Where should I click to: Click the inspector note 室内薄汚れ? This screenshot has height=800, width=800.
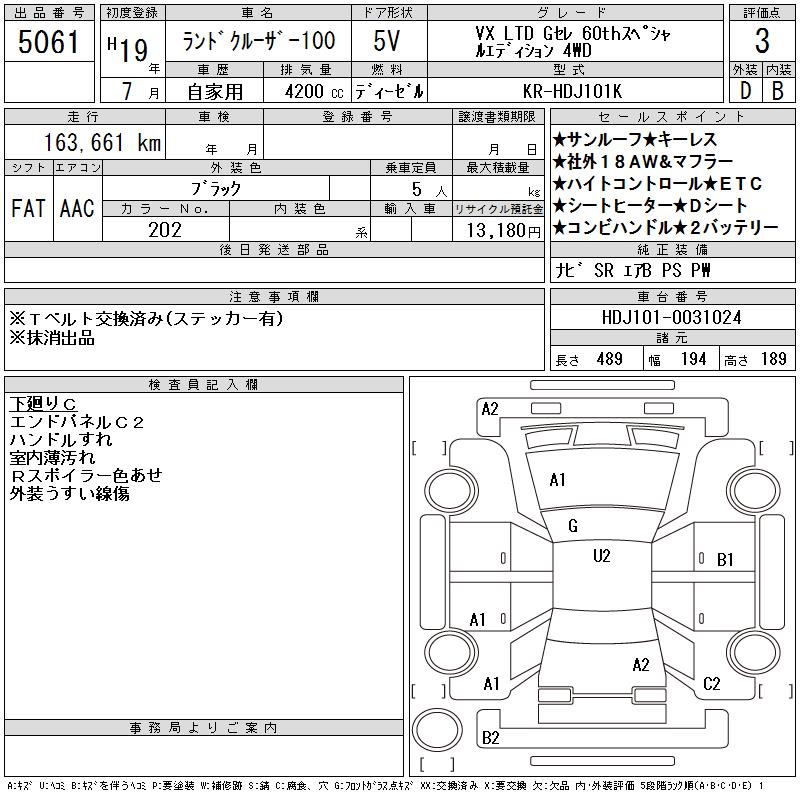[52, 457]
